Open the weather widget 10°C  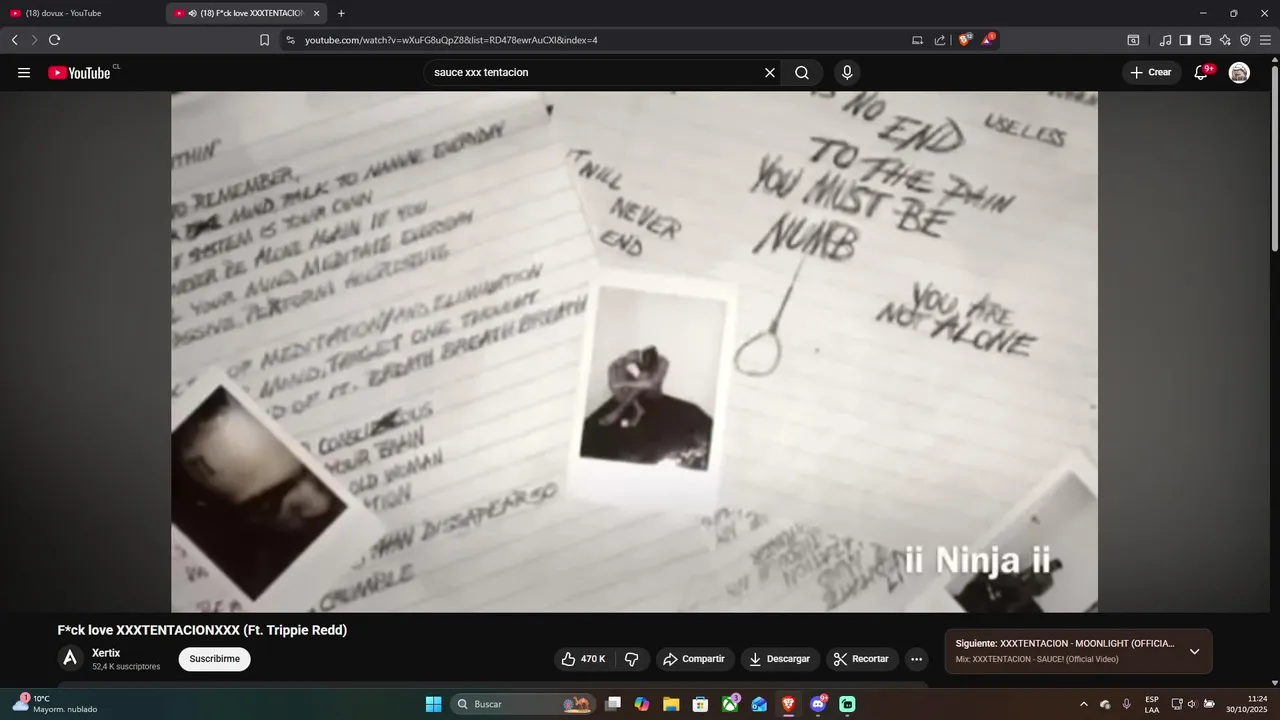coord(56,704)
